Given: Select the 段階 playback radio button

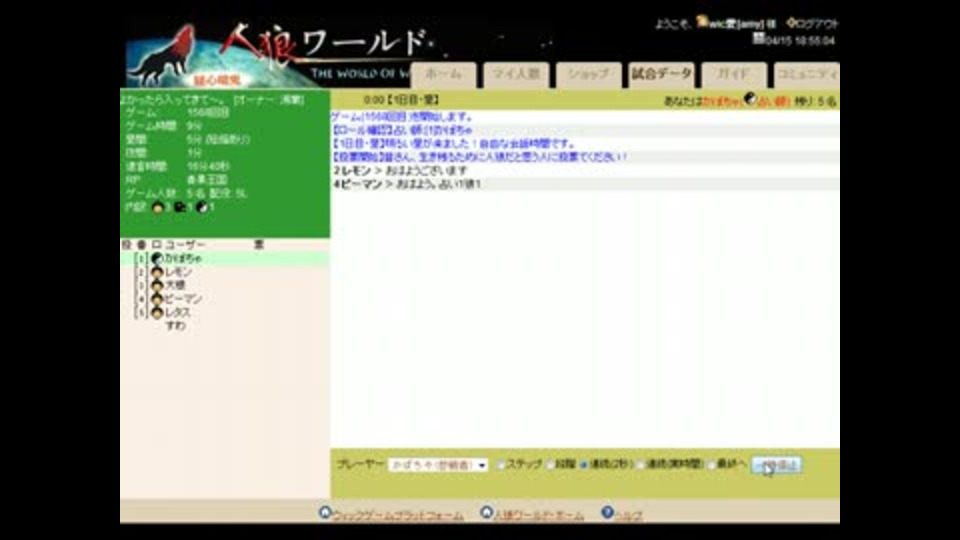Looking at the screenshot, I should 550,465.
